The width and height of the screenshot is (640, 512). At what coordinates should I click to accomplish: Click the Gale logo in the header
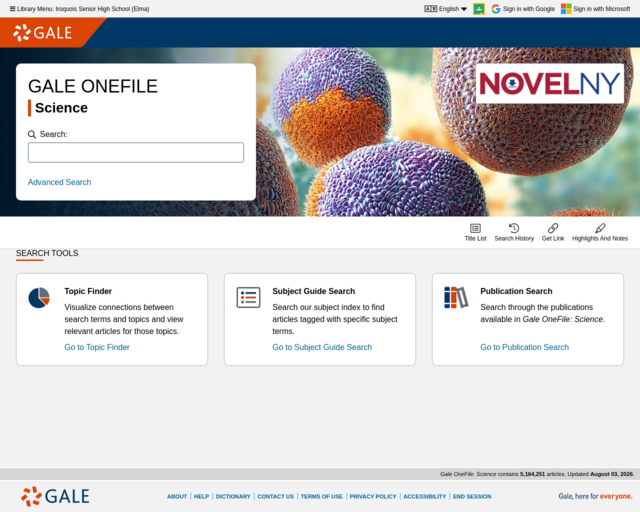coord(42,33)
